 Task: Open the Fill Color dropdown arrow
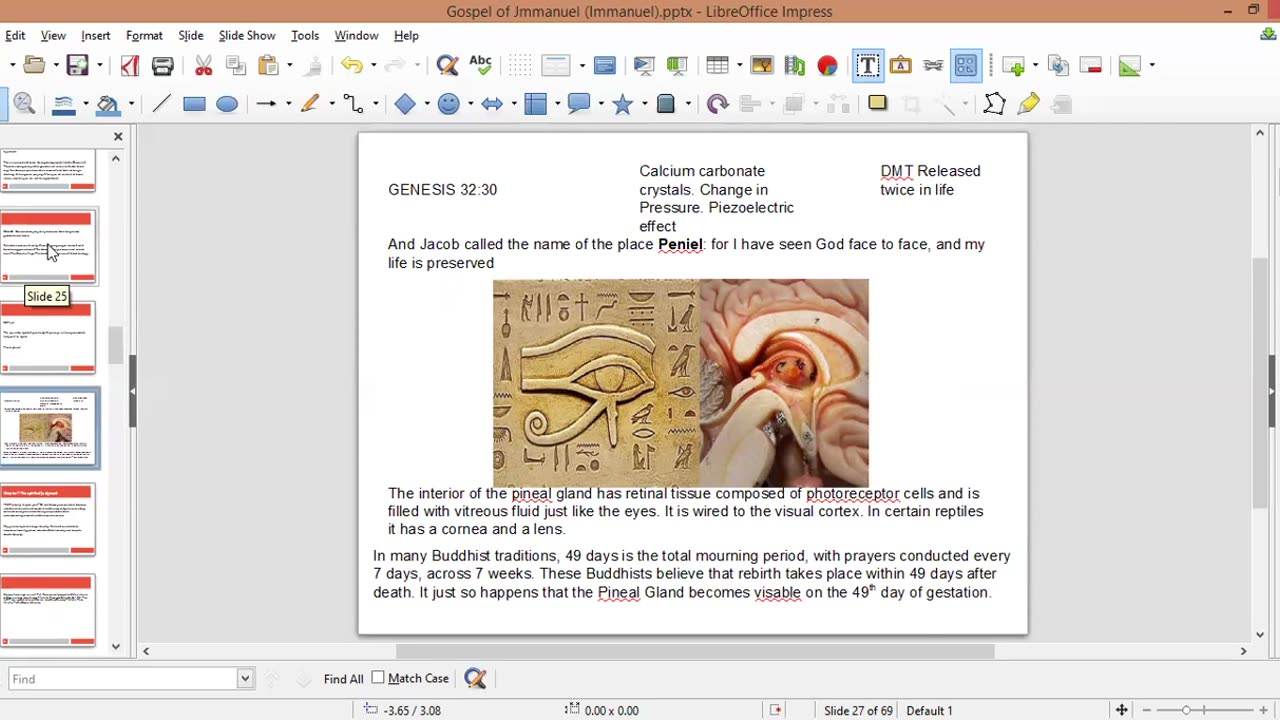(x=130, y=104)
